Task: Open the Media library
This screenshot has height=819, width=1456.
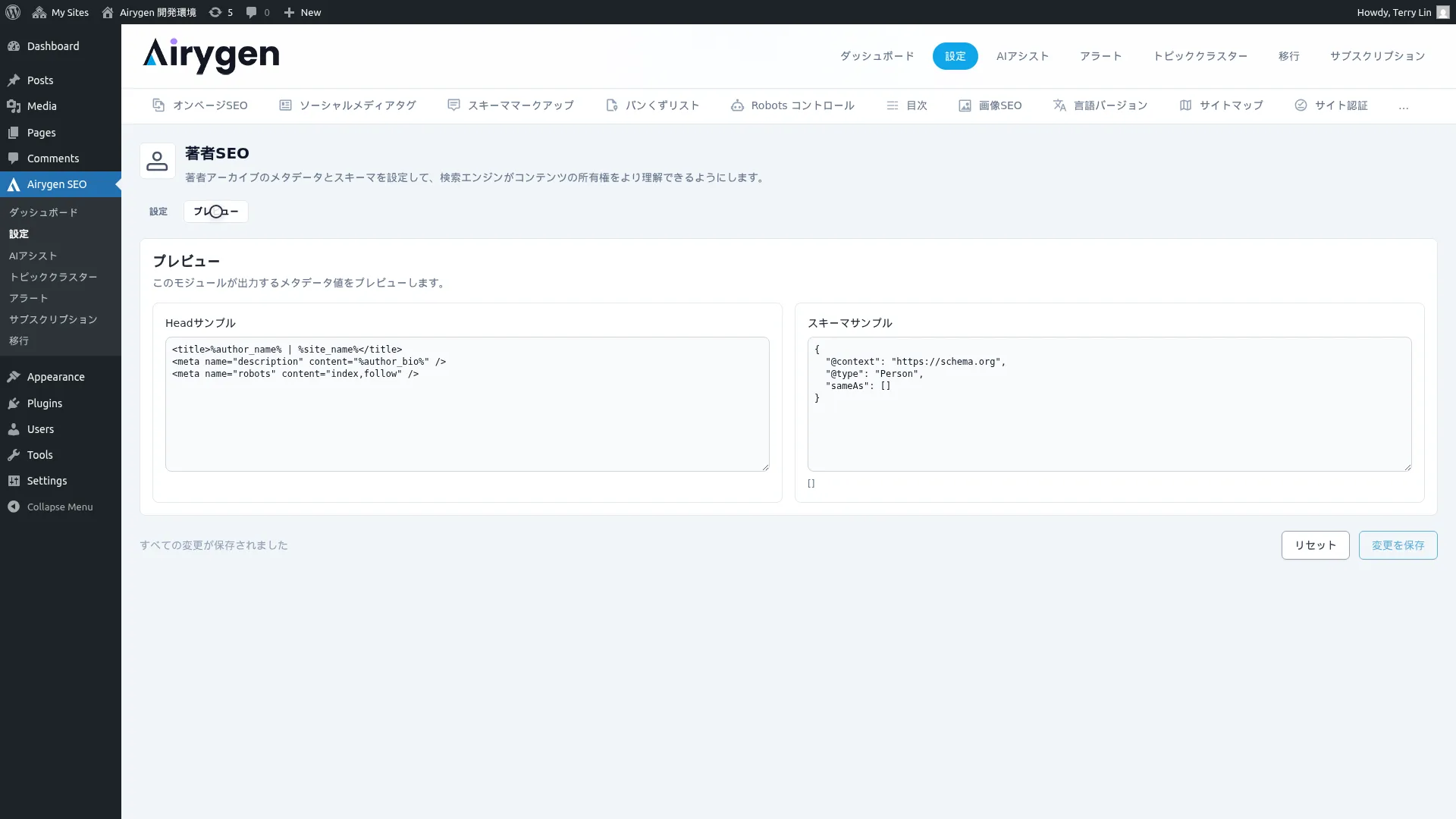Action: [61, 106]
